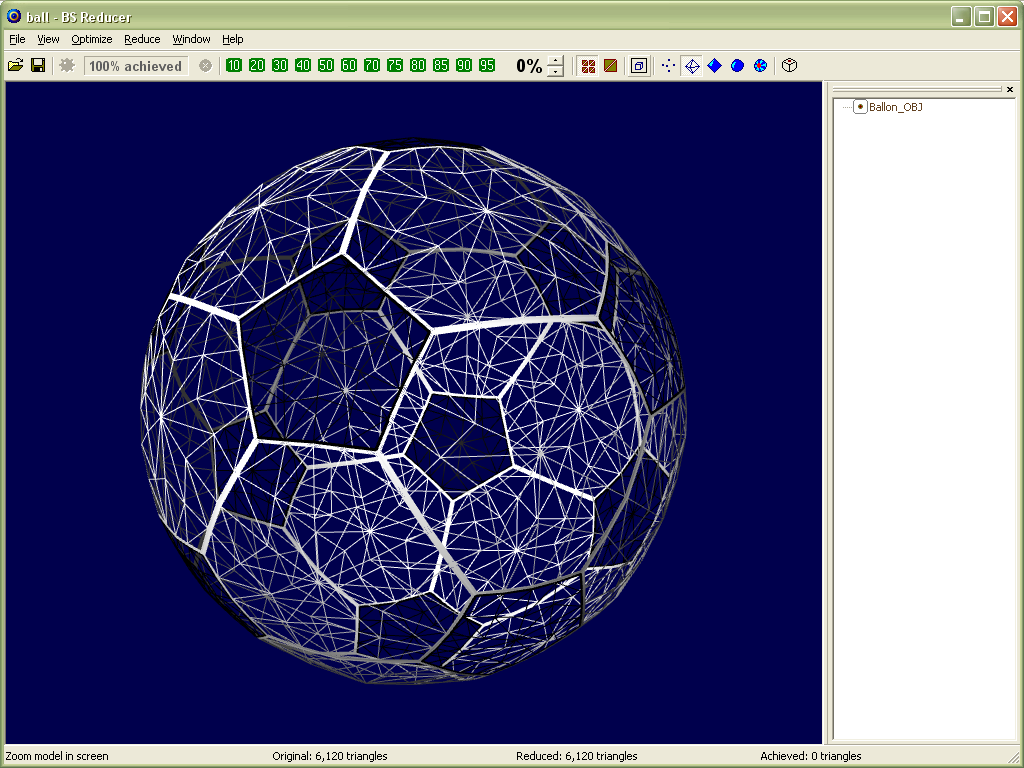Reduce model by 90 percent preset
The height and width of the screenshot is (768, 1024).
pos(464,65)
